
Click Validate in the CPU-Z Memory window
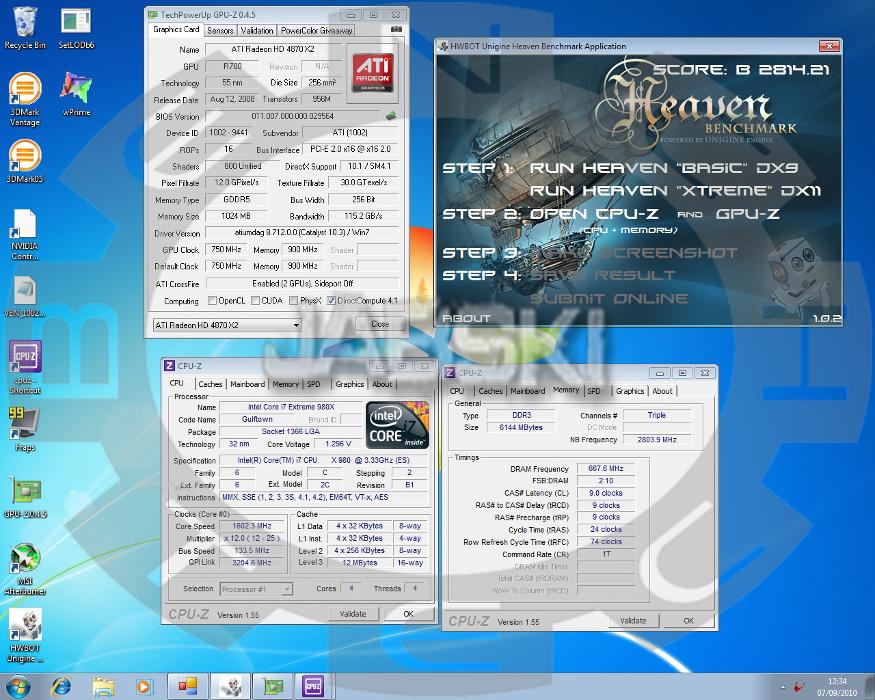(633, 620)
